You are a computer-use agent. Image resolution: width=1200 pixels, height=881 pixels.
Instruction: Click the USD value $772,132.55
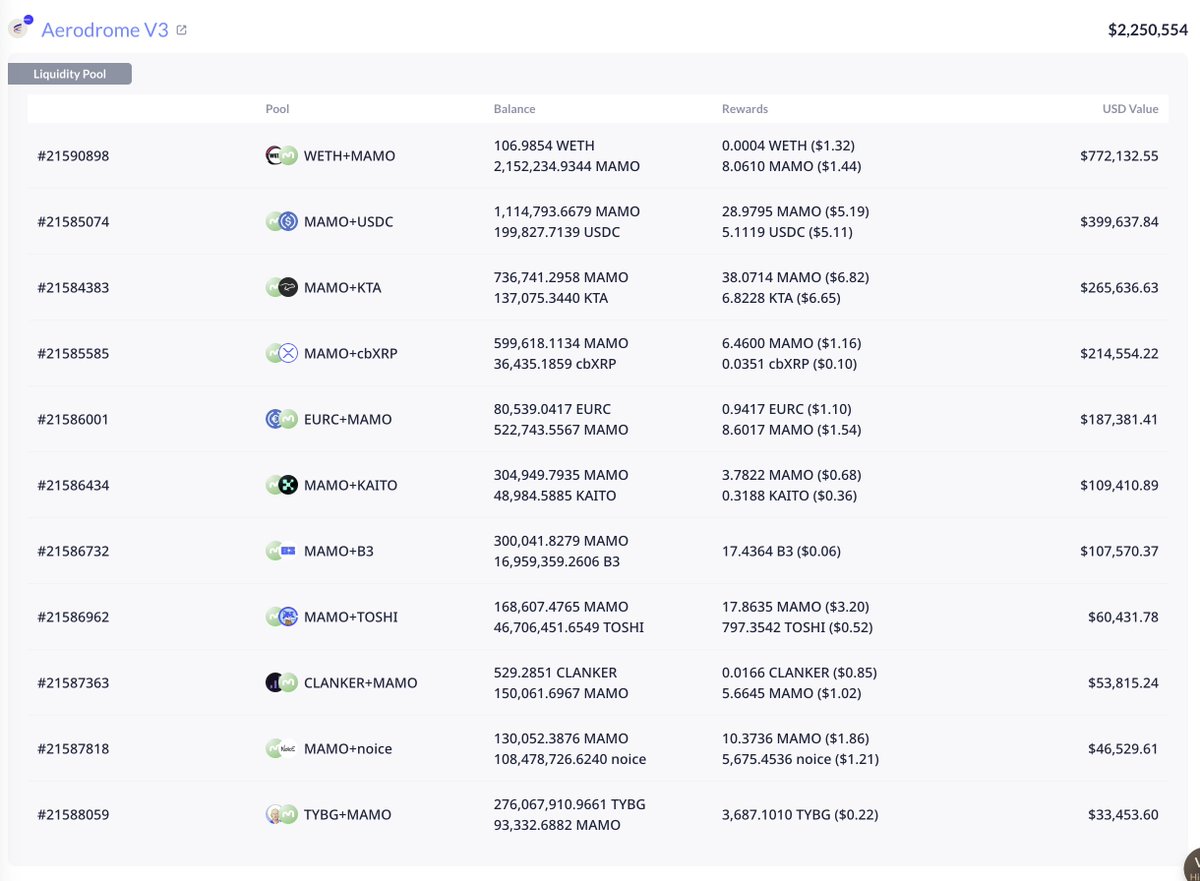(x=1119, y=156)
